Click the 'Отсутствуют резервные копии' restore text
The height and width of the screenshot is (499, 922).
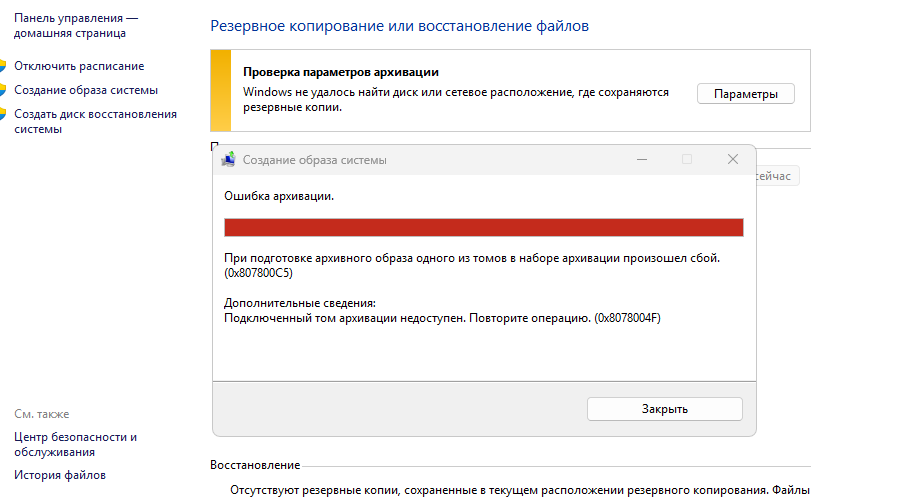[520, 490]
